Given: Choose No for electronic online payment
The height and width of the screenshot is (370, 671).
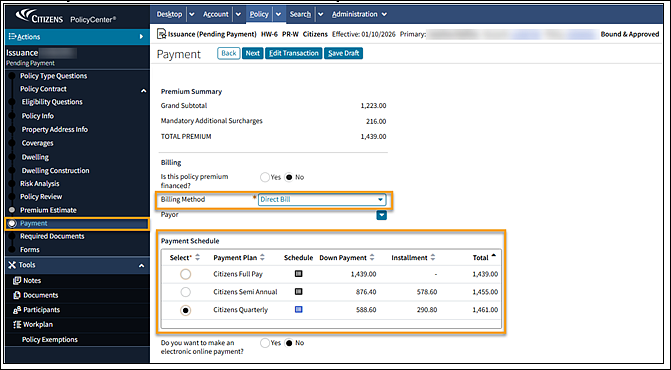Looking at the screenshot, I should click(x=289, y=343).
